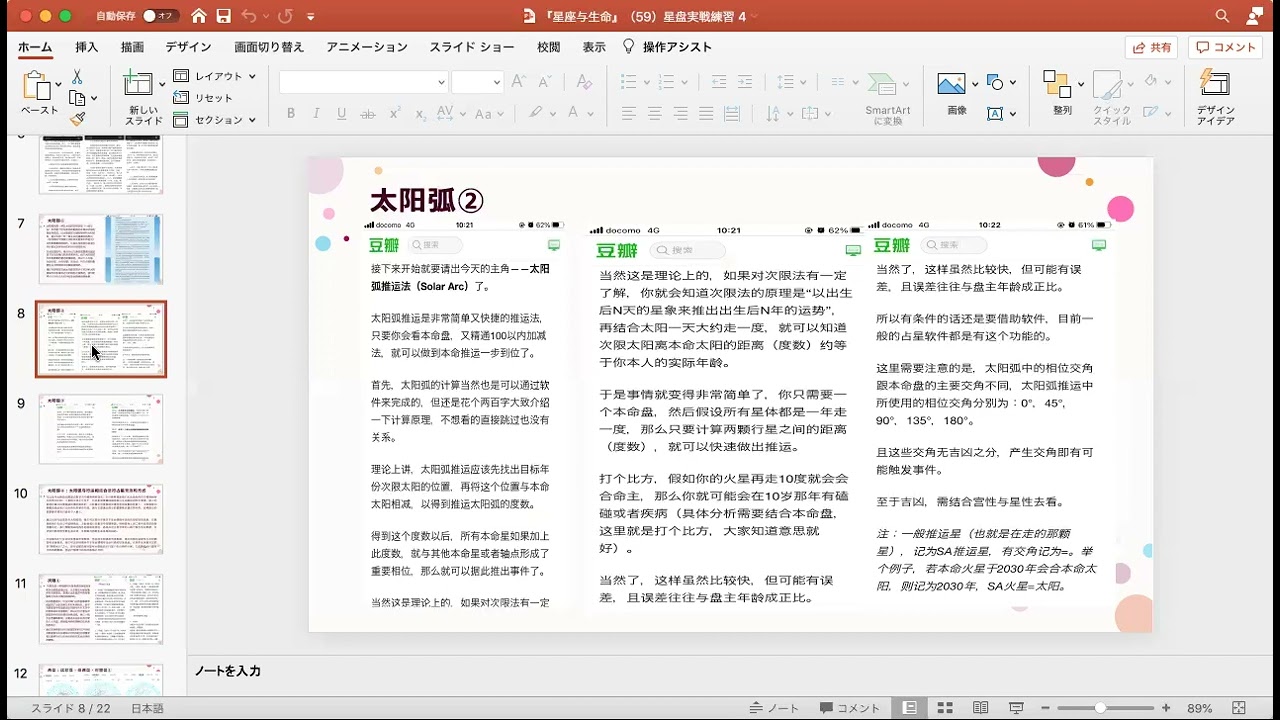Toggle the Notes pane in status bar
The height and width of the screenshot is (720, 1280).
774,708
